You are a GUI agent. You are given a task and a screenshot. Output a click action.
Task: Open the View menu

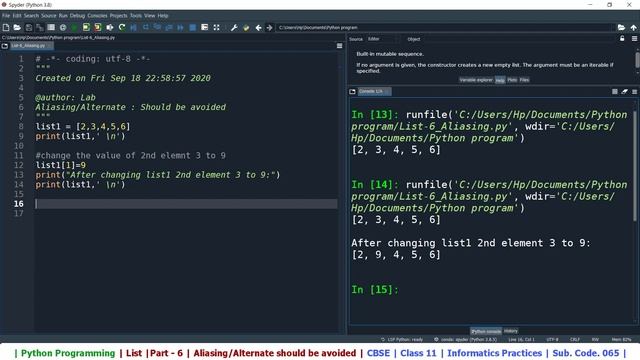[x=149, y=16]
